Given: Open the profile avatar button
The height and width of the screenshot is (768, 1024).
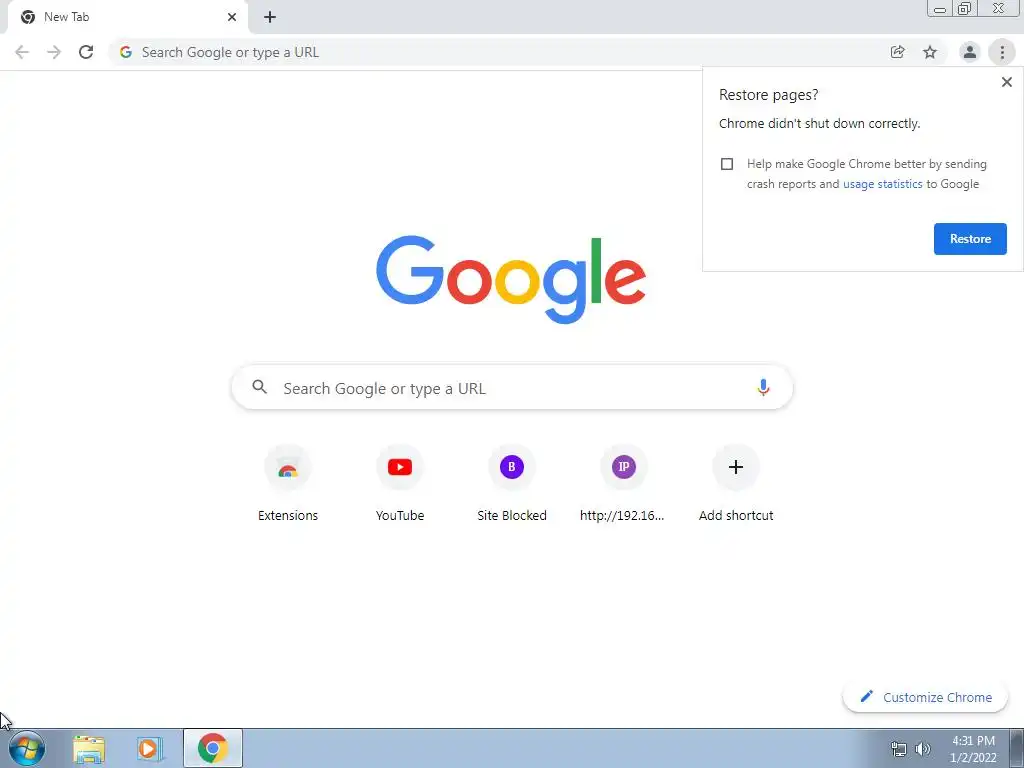Looking at the screenshot, I should 970,52.
